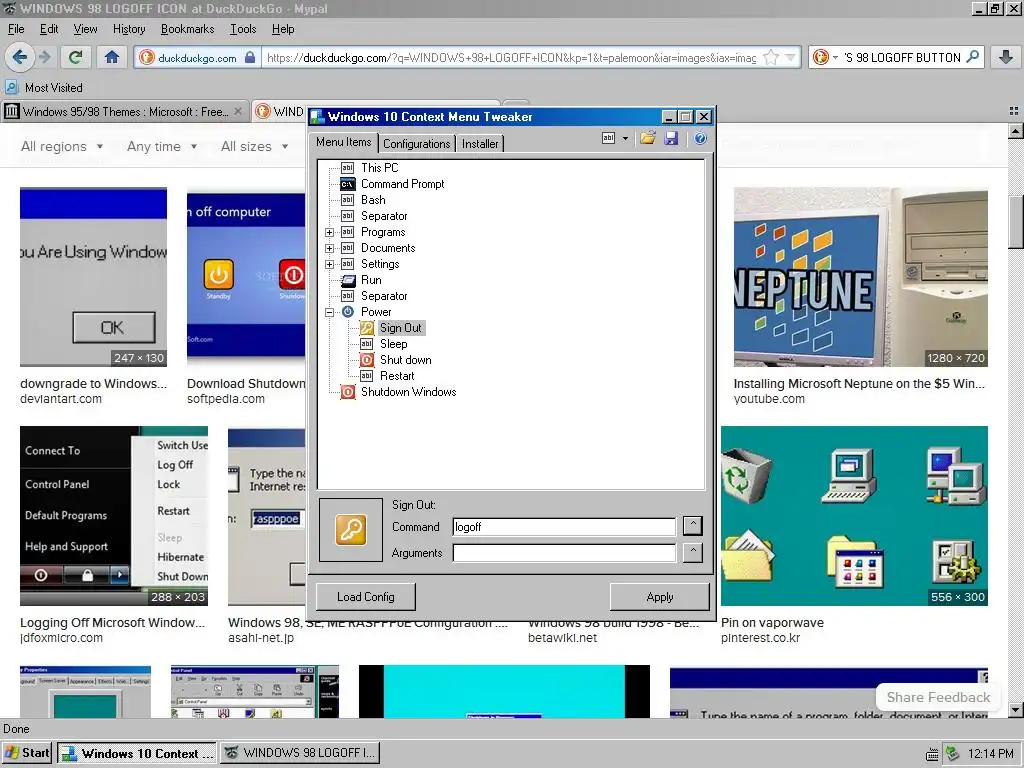Open the Tools menu
Viewport: 1024px width, 768px height.
coord(243,29)
